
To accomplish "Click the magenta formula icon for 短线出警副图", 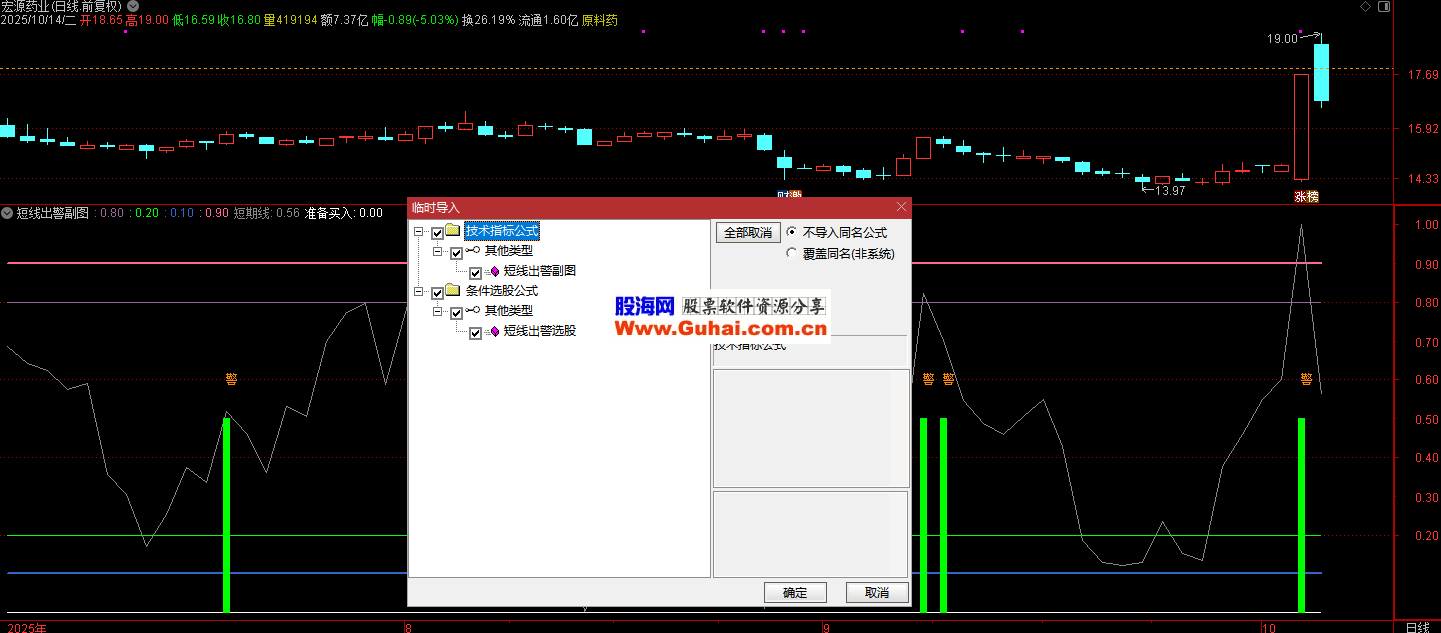I will click(x=493, y=271).
